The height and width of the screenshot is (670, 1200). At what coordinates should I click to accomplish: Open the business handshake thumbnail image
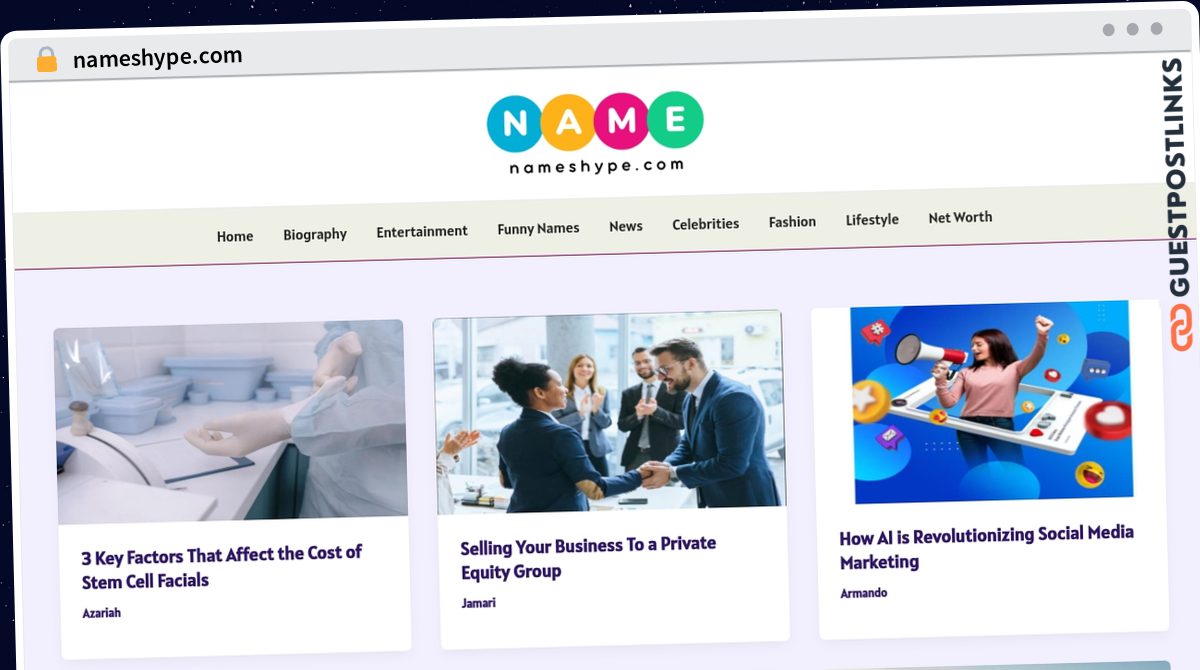[x=609, y=412]
